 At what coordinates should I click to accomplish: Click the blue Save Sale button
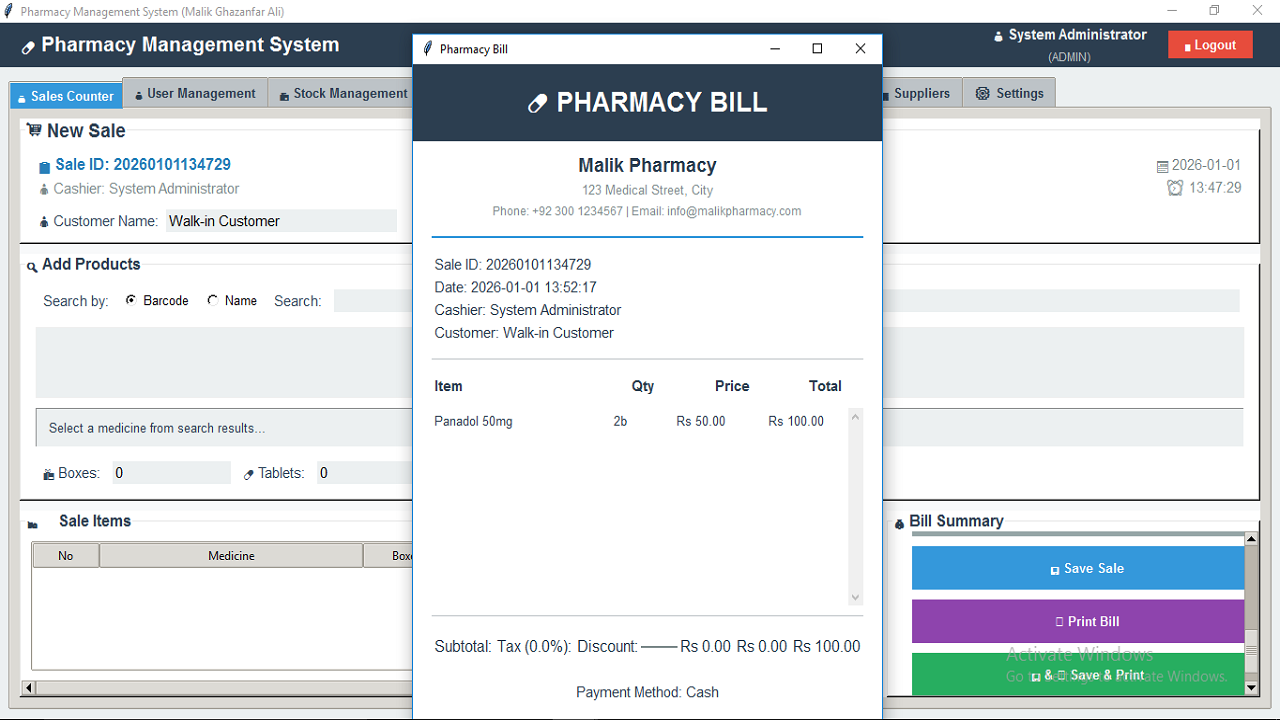[1078, 568]
